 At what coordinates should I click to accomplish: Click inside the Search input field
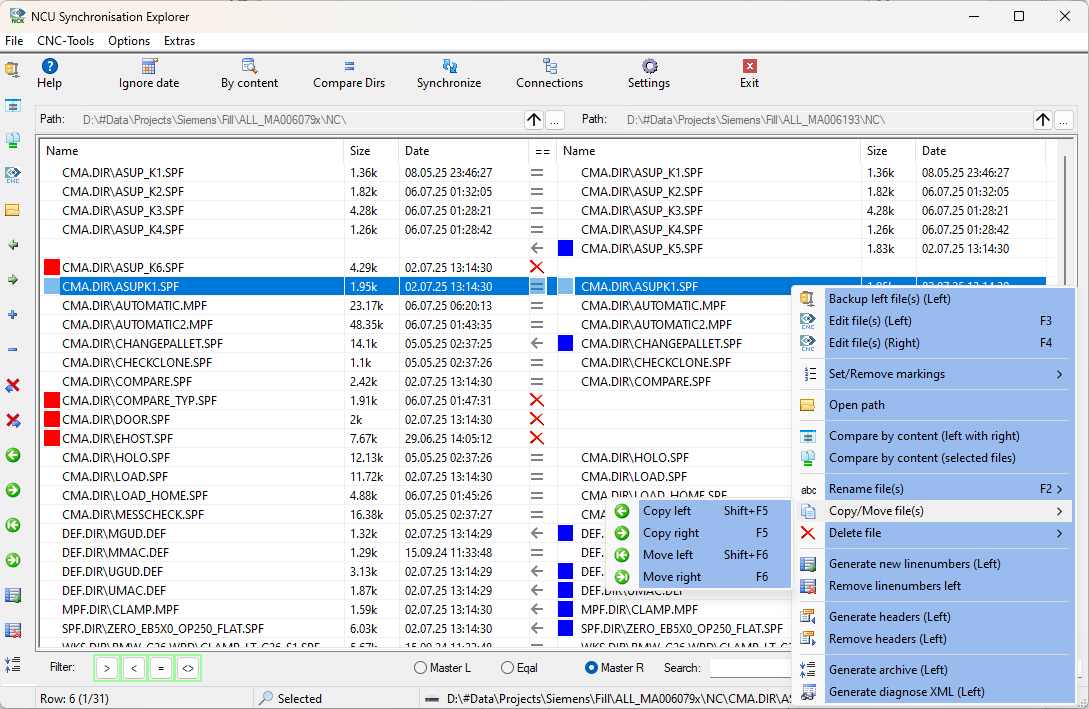click(x=751, y=667)
